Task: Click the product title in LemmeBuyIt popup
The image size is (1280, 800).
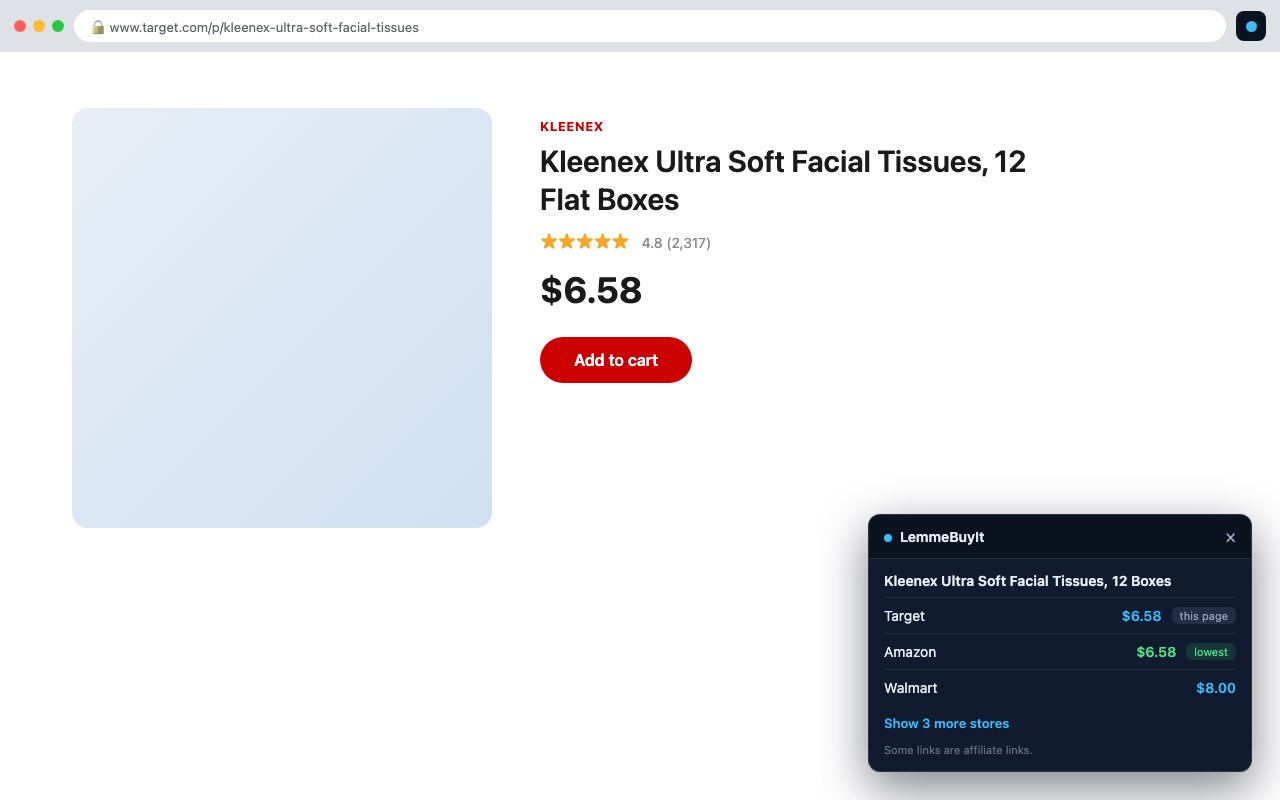Action: click(1027, 581)
